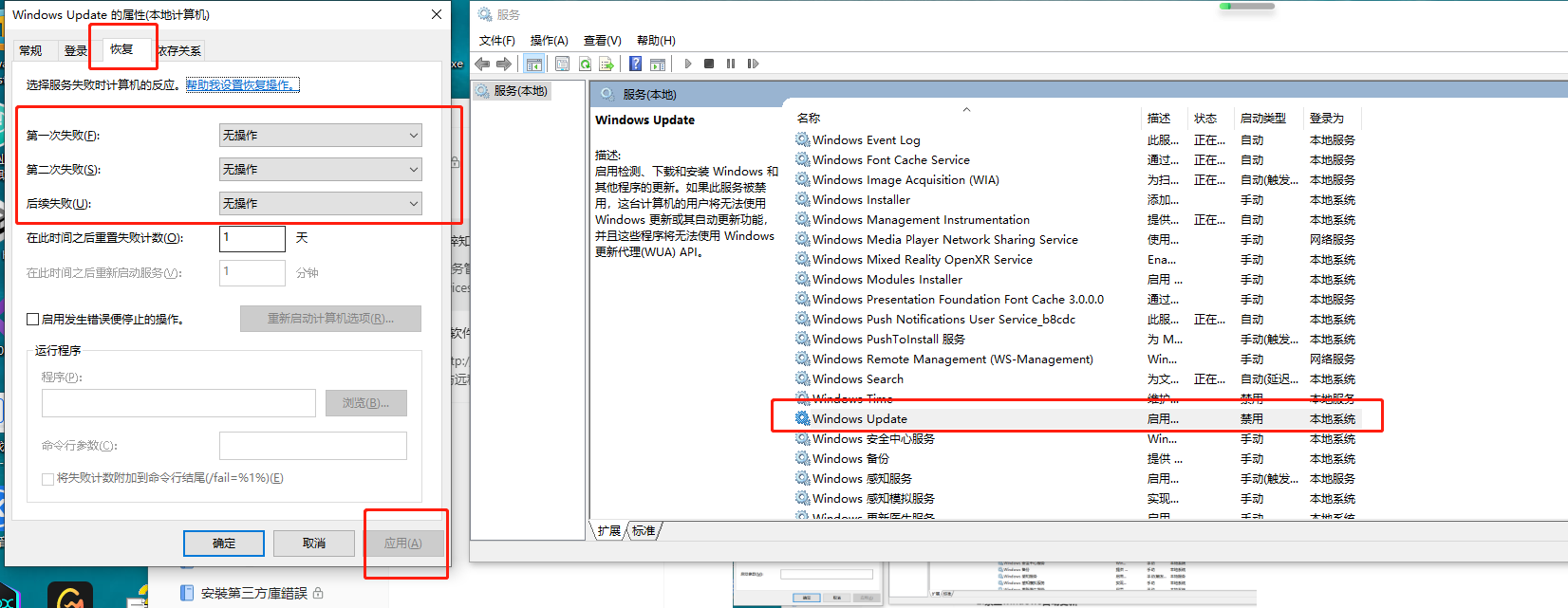The height and width of the screenshot is (608, 1568).
Task: Sort services by the 登录为 column header
Action: [x=1332, y=118]
